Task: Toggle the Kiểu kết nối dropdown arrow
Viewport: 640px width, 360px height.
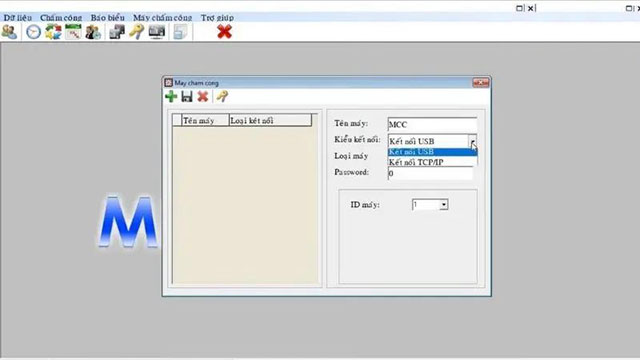Action: [472, 141]
